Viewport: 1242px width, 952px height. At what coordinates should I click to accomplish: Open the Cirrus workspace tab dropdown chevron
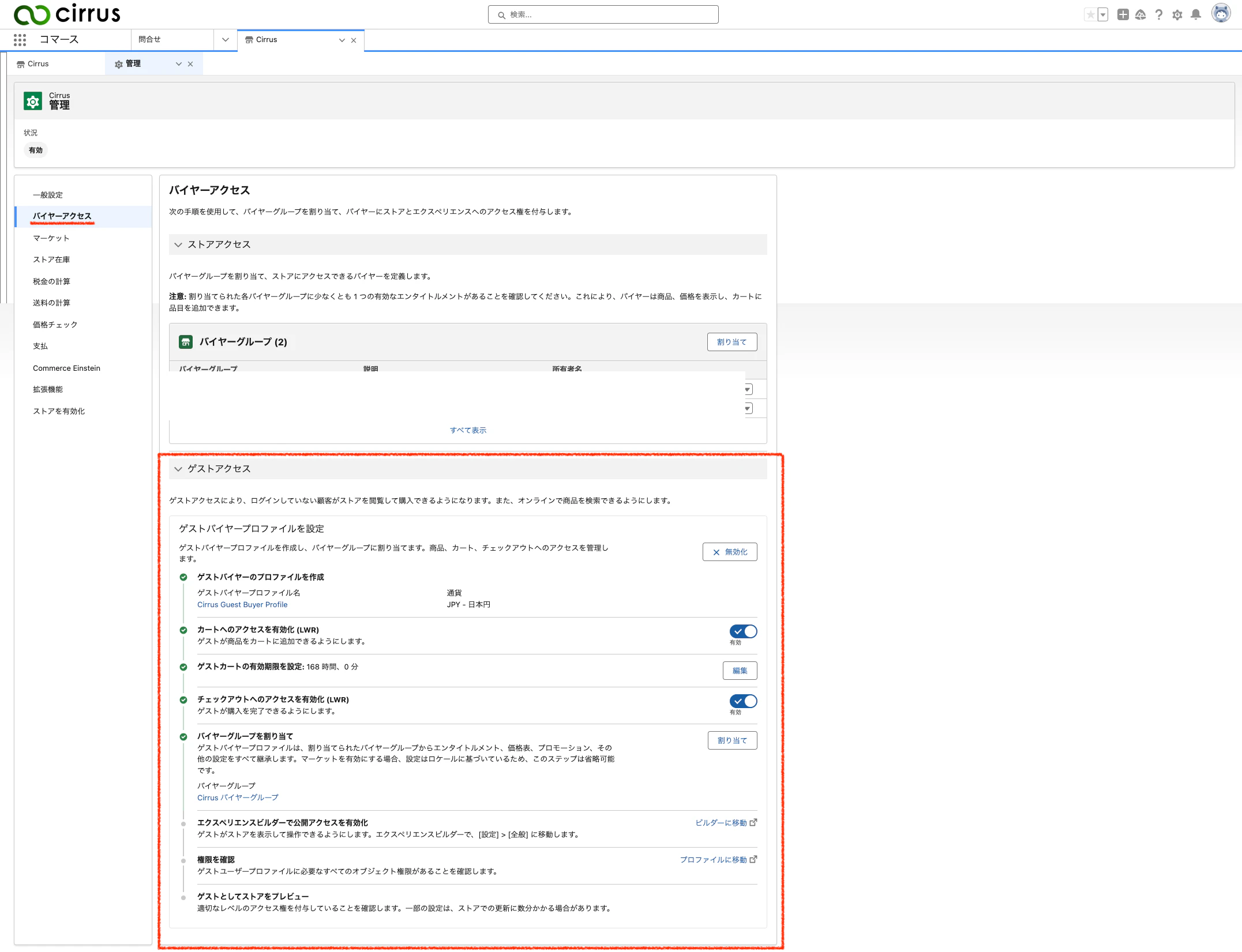342,40
